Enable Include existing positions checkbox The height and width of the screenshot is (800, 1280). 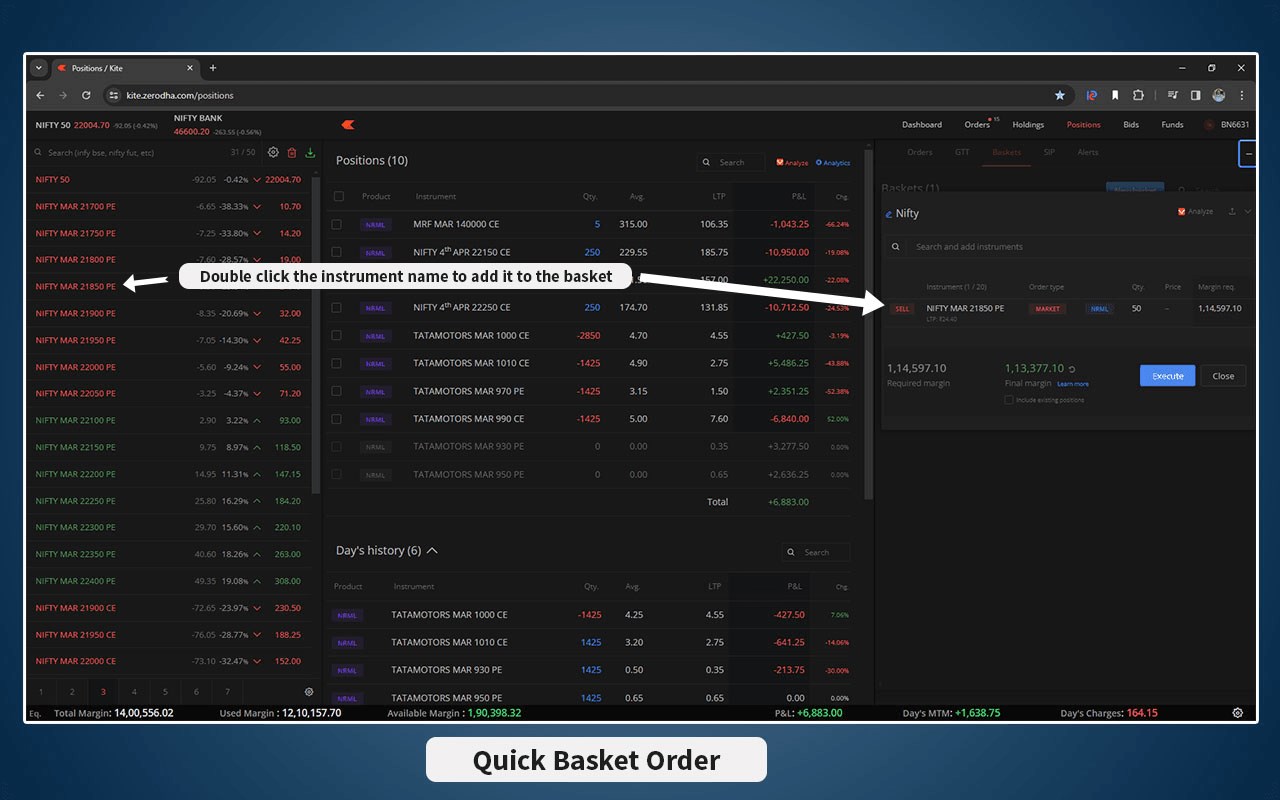tap(1009, 400)
